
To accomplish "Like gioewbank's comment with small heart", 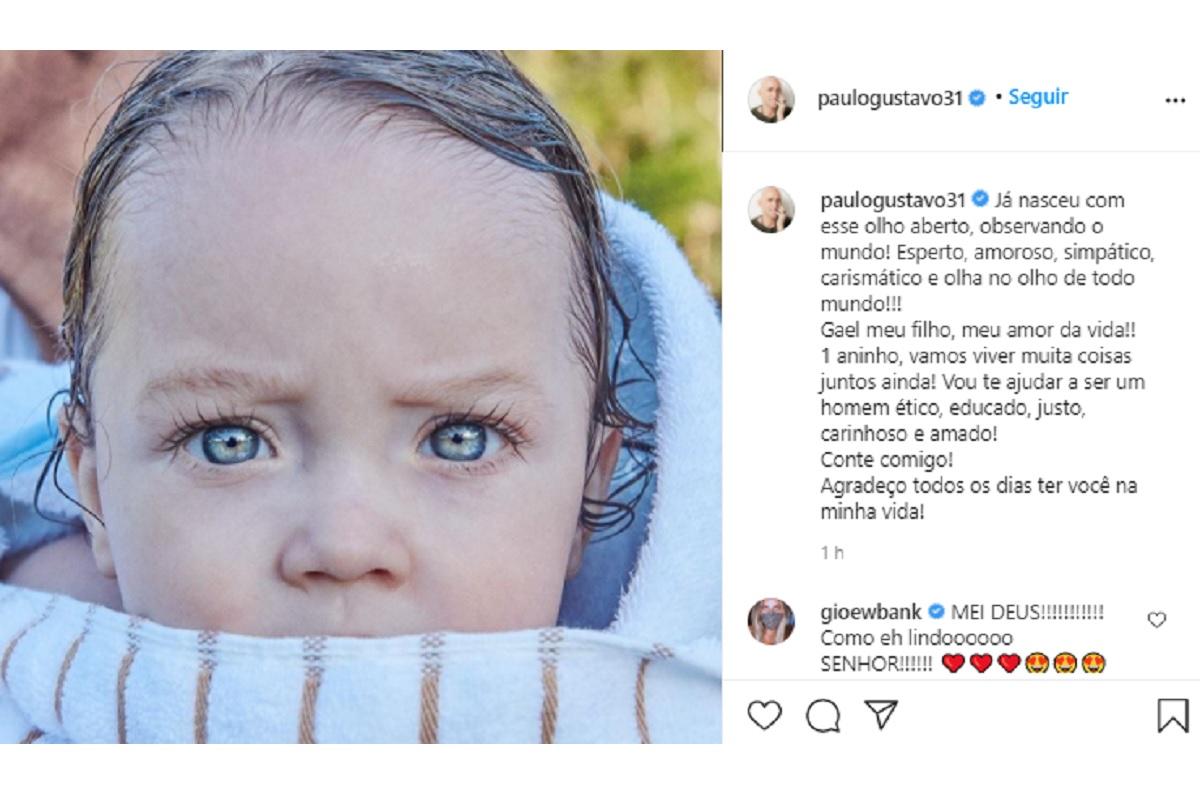I will [1157, 620].
